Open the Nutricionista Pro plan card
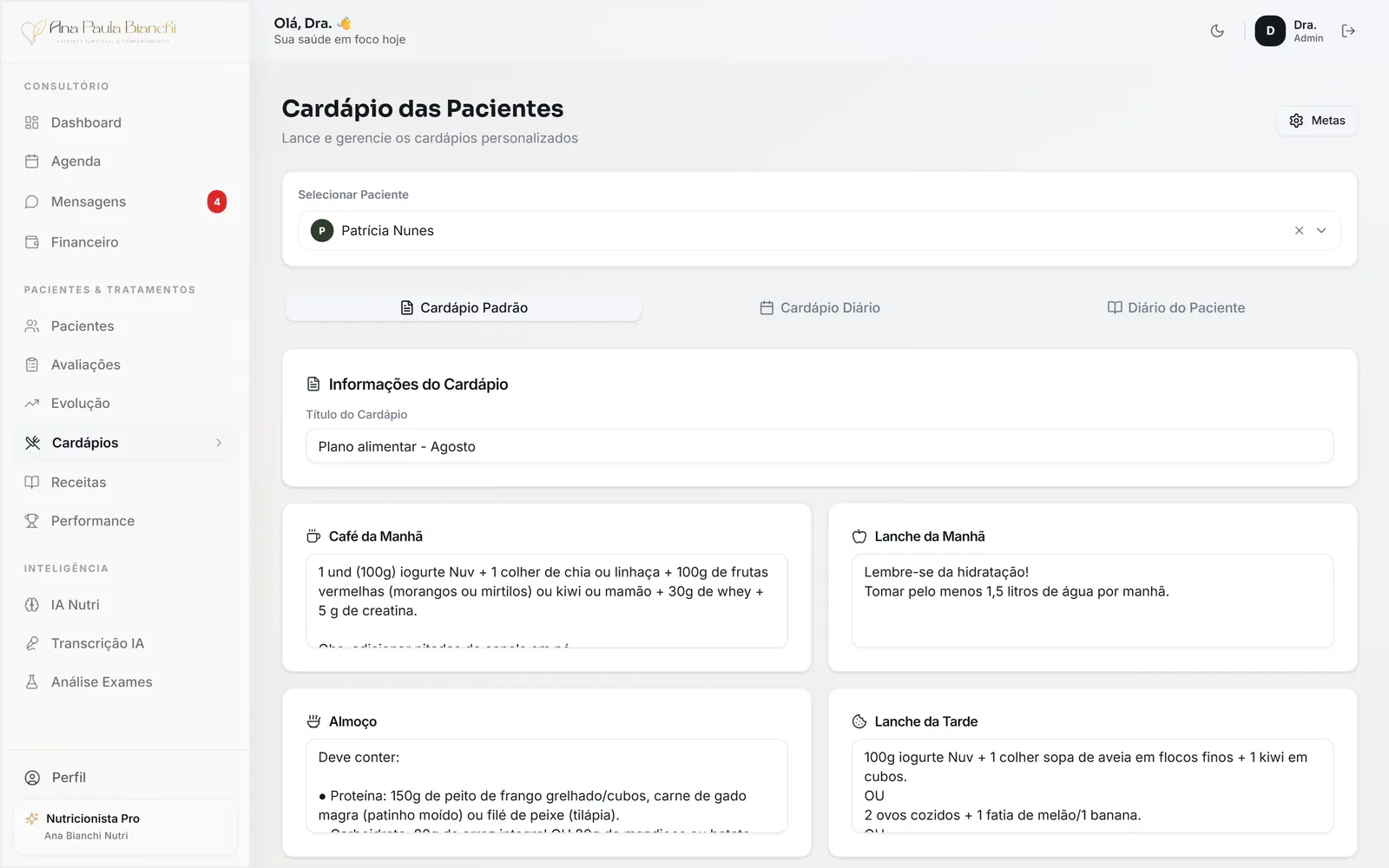This screenshot has height=868, width=1389. [125, 826]
